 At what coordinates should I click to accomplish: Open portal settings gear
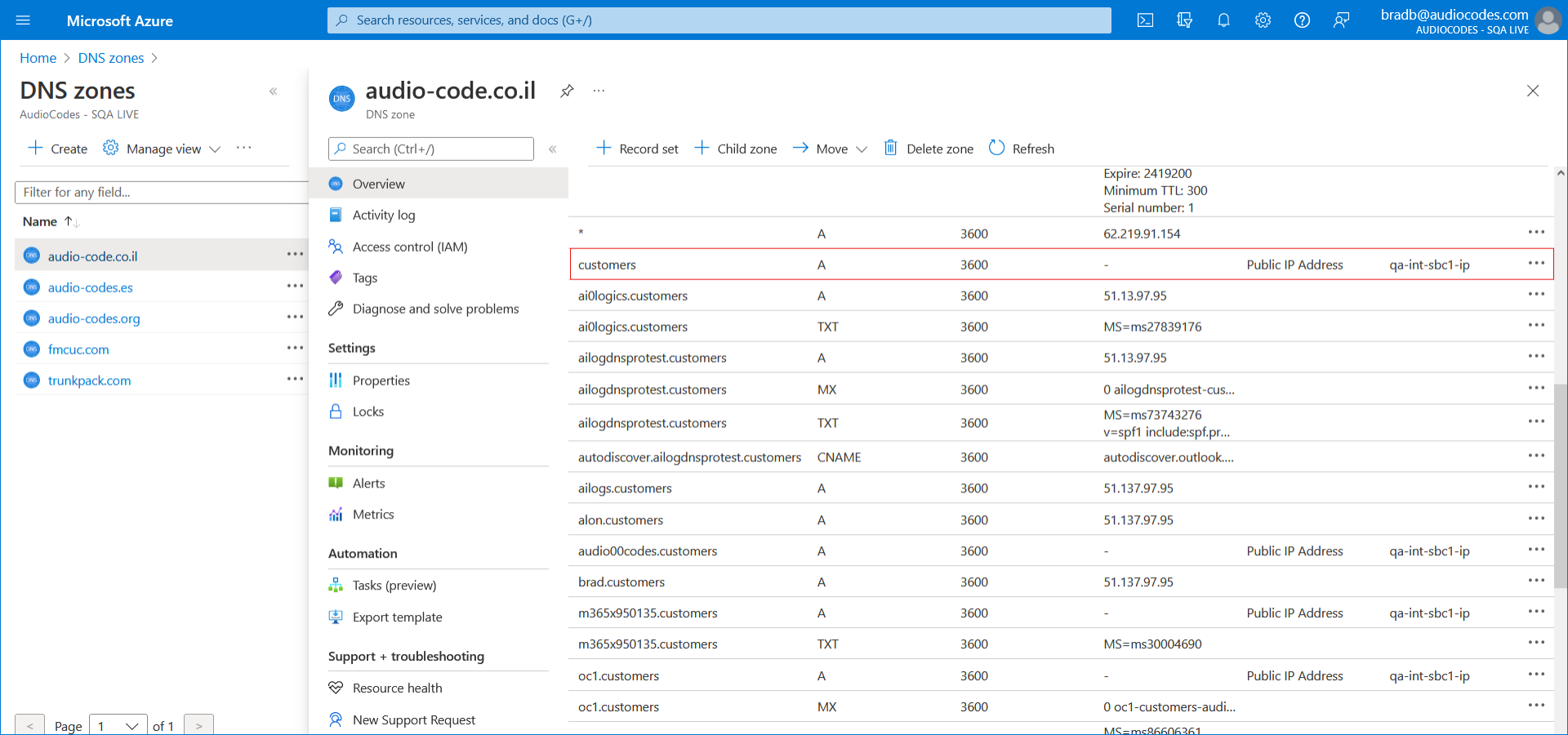coord(1263,20)
